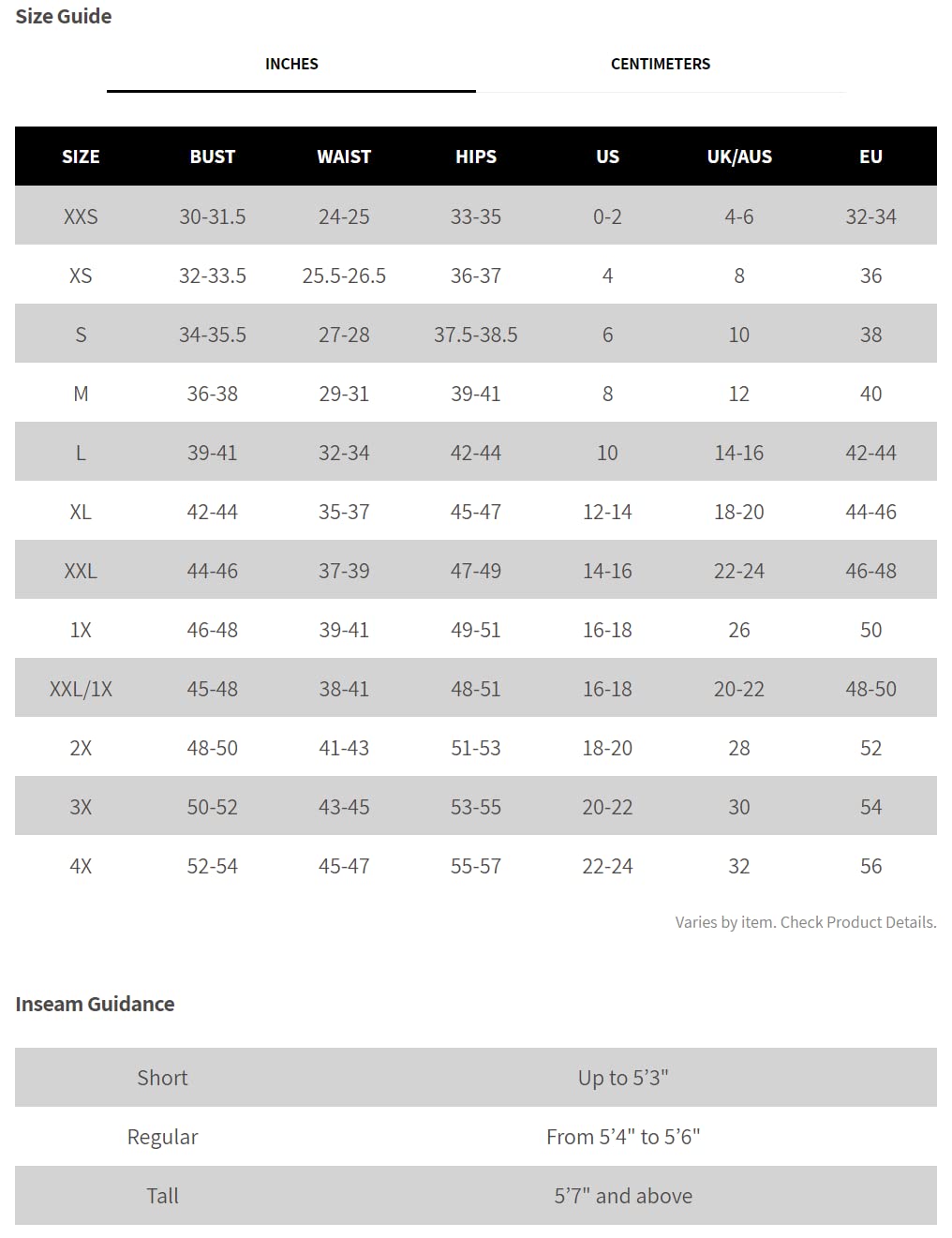This screenshot has width=952, height=1238.
Task: Click the UK/AUS column header
Action: [739, 157]
